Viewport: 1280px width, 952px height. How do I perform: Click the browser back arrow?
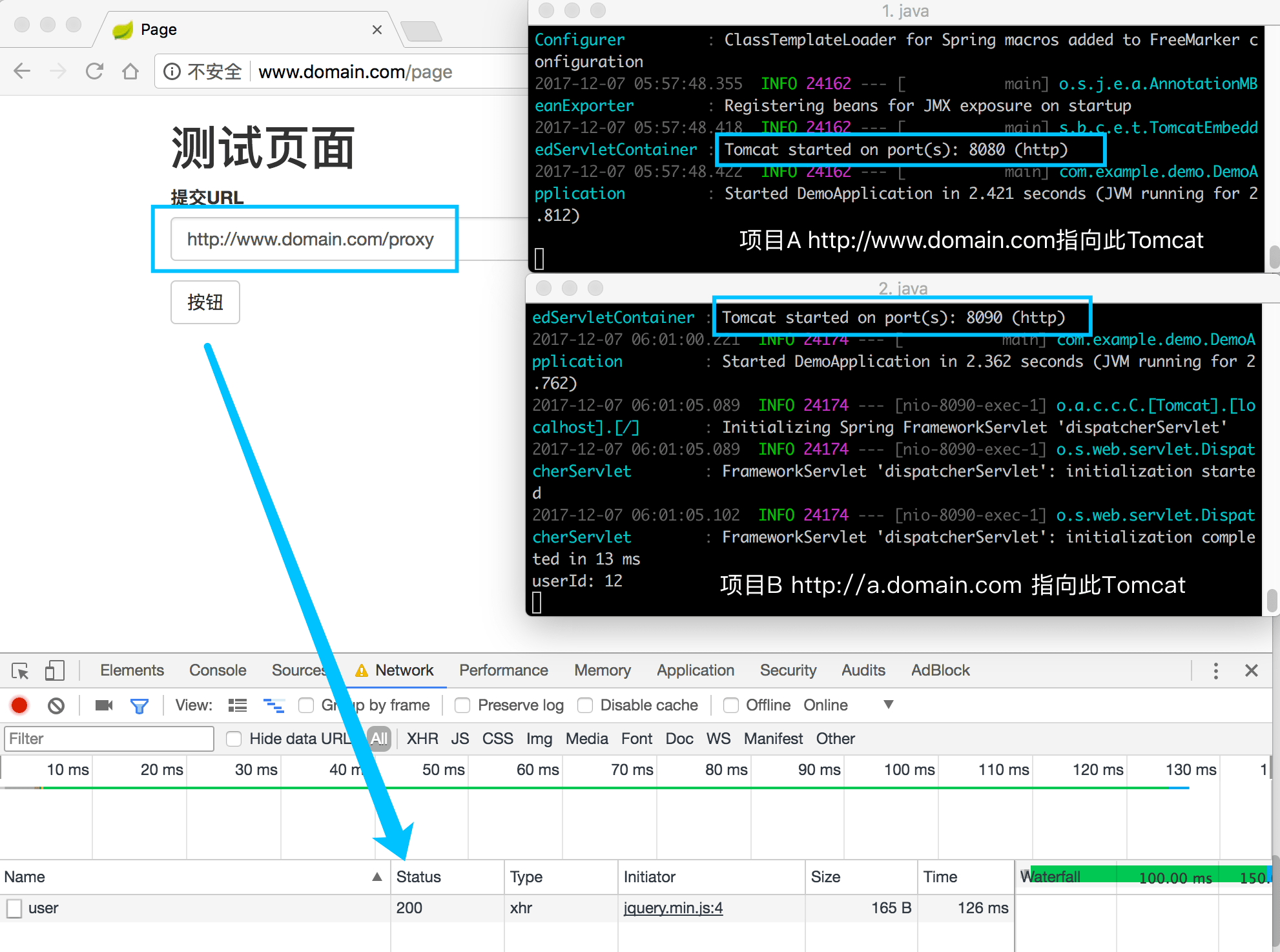[x=22, y=71]
